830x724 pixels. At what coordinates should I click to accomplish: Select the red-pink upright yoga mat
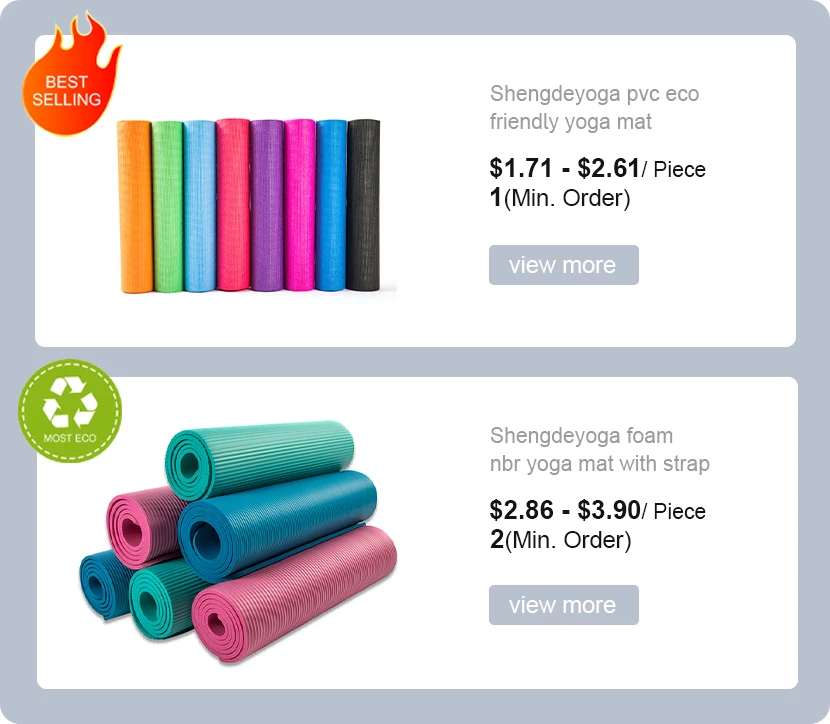point(233,206)
